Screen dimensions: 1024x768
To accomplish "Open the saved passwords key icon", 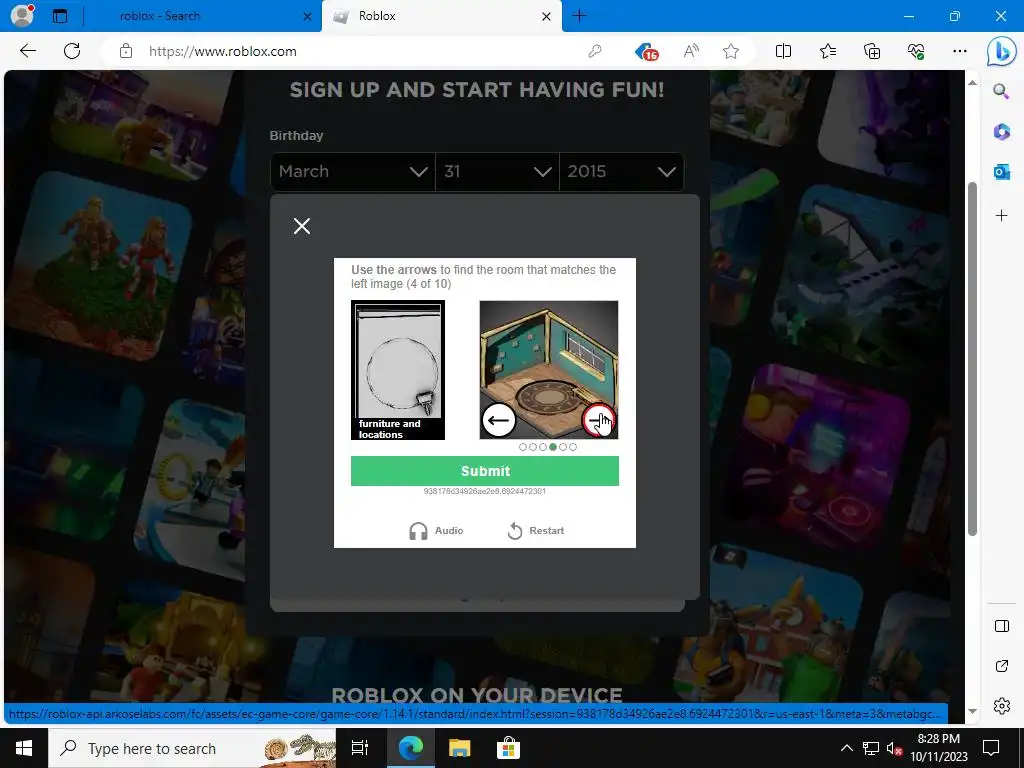I will 594,52.
